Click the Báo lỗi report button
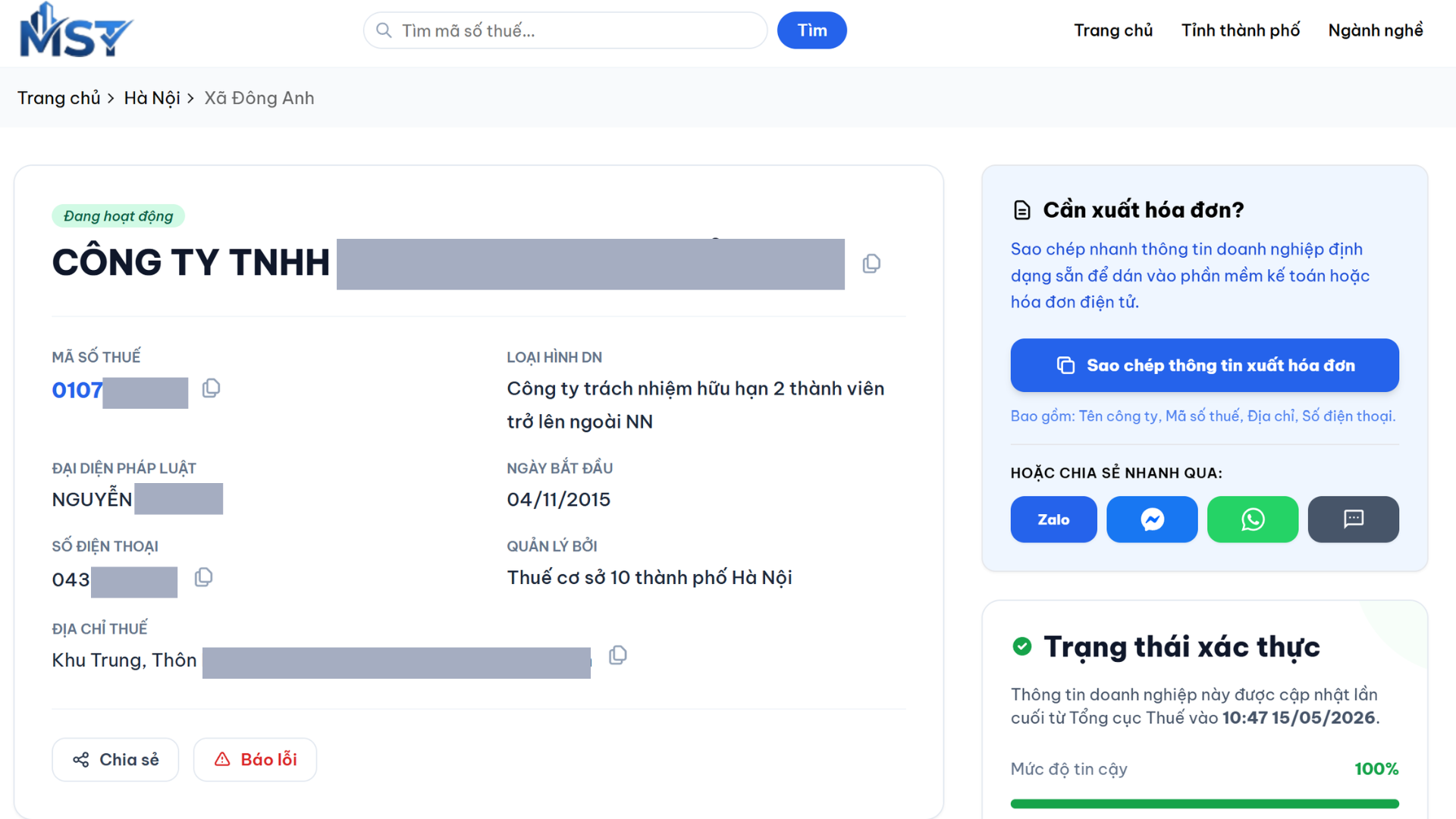The width and height of the screenshot is (1456, 819). (255, 759)
